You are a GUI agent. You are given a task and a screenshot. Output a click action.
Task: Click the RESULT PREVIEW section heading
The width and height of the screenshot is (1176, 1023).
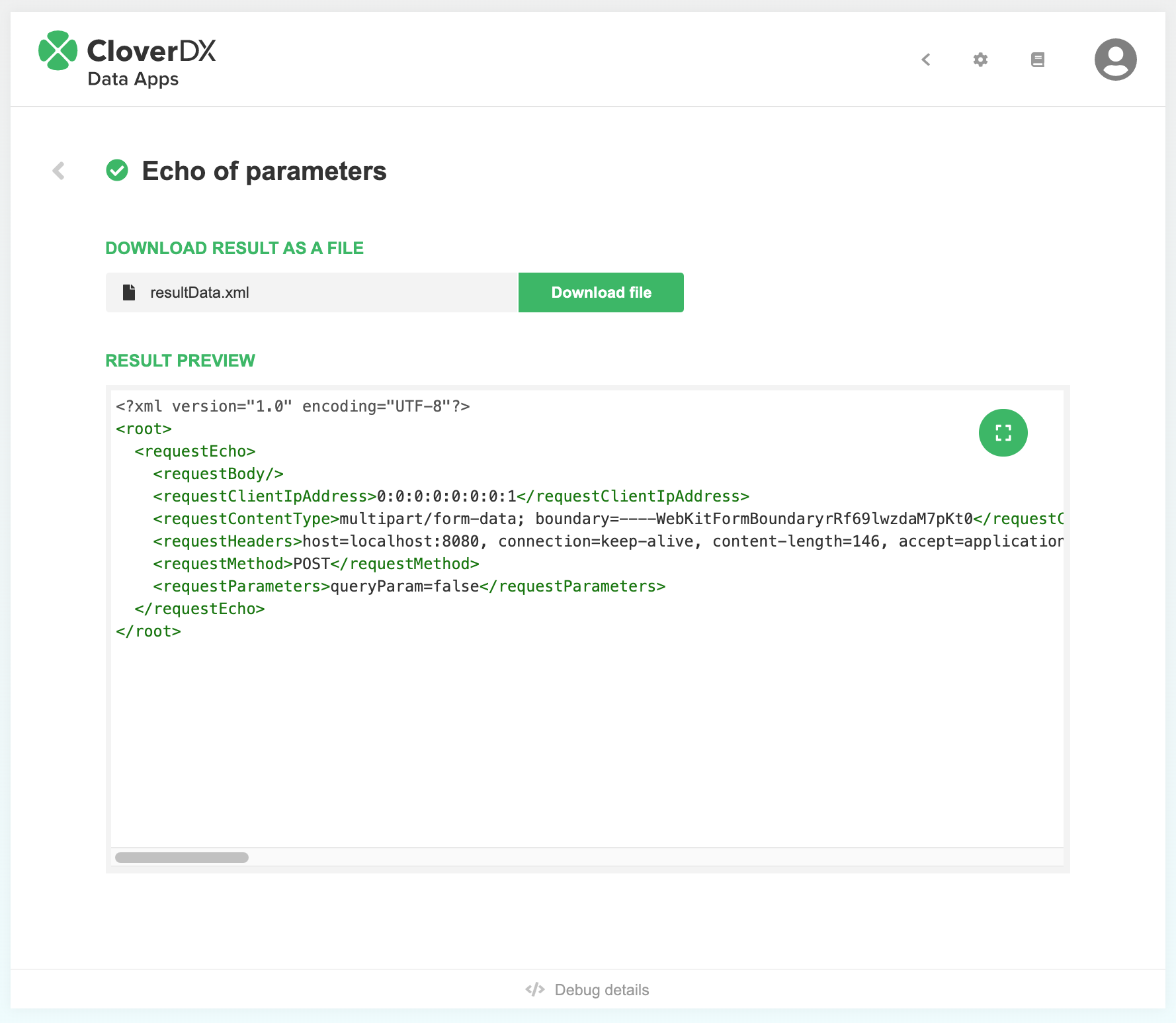(180, 361)
